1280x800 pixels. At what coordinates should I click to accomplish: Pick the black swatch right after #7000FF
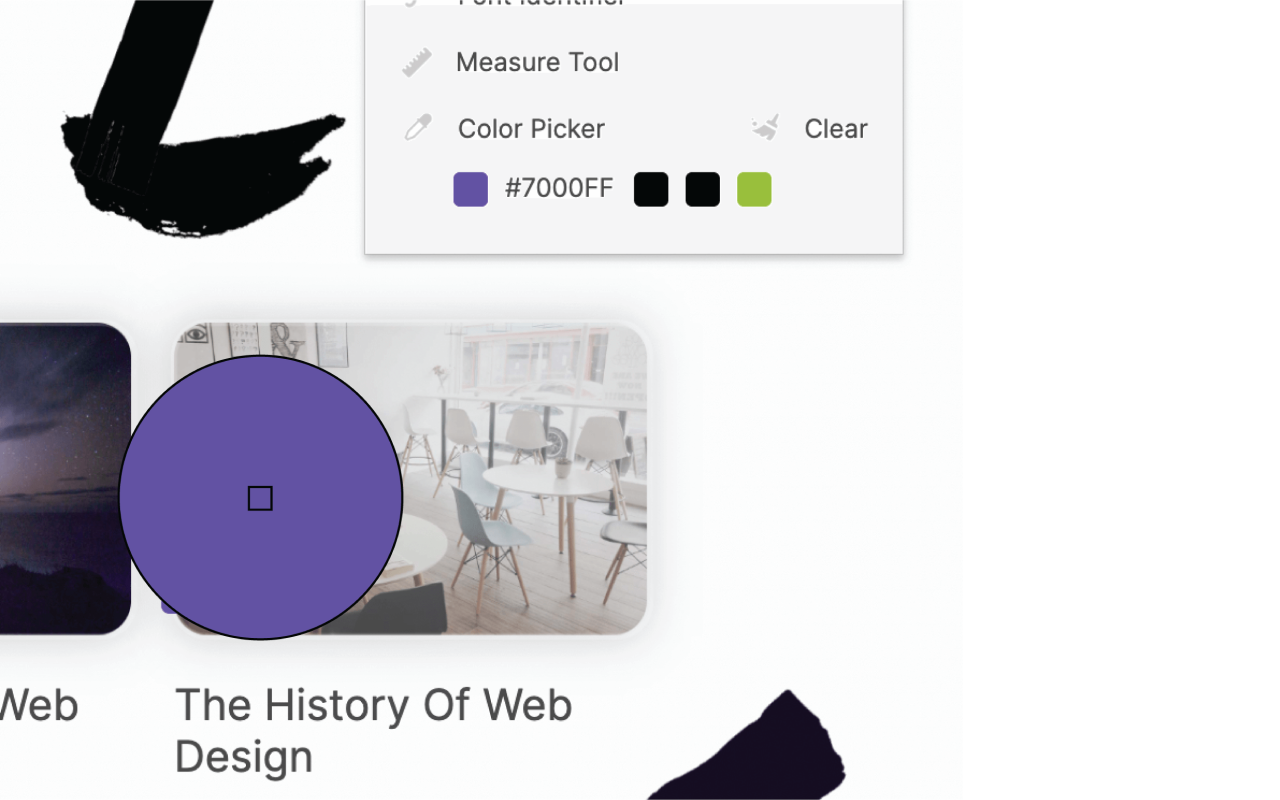click(651, 189)
